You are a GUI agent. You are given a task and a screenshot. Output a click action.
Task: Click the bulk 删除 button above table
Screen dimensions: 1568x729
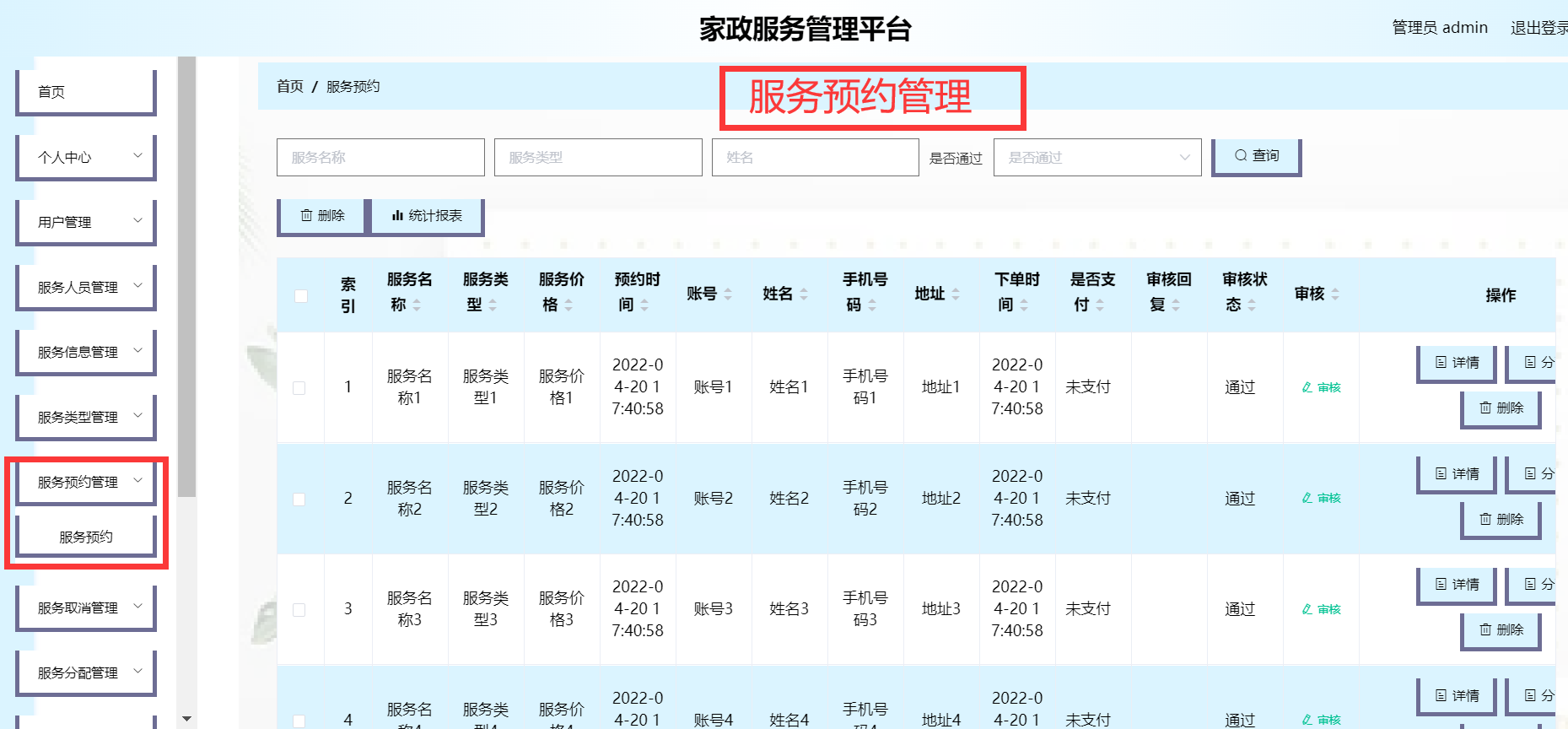point(322,216)
